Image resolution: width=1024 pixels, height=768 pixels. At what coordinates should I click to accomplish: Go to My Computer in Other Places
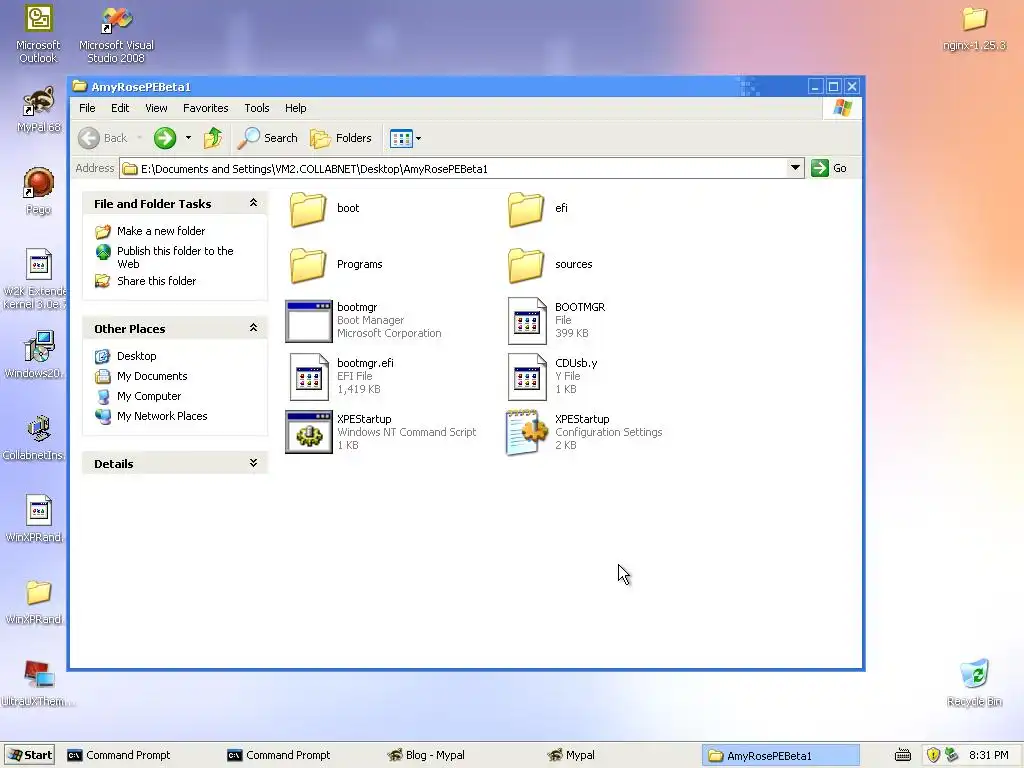click(149, 396)
